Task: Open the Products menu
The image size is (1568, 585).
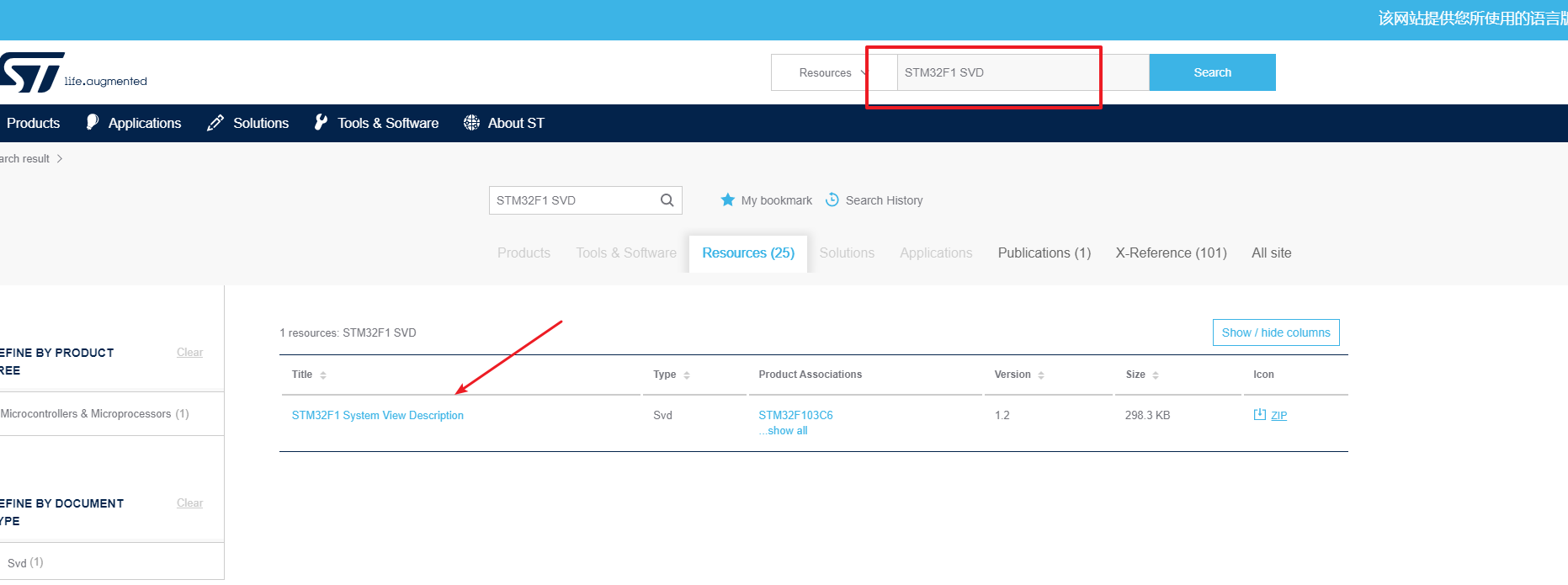Action: (33, 123)
